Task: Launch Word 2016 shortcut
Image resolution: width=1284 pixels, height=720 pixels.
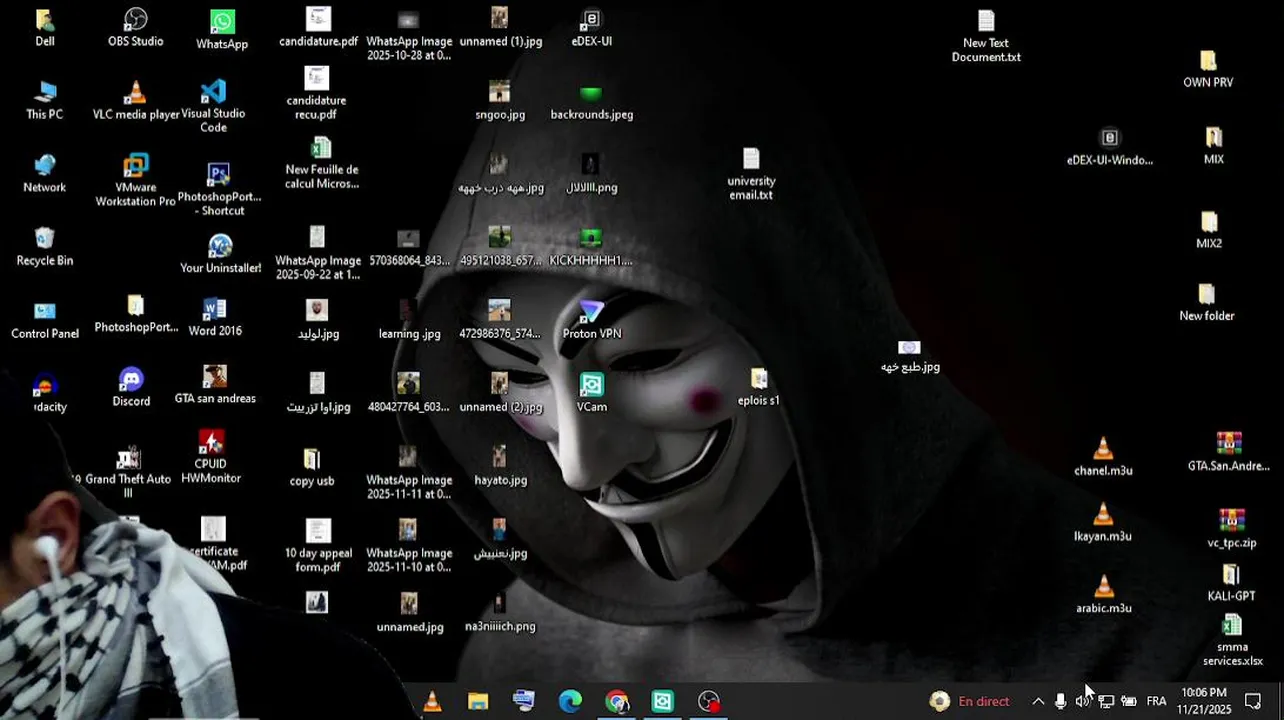Action: point(215,317)
